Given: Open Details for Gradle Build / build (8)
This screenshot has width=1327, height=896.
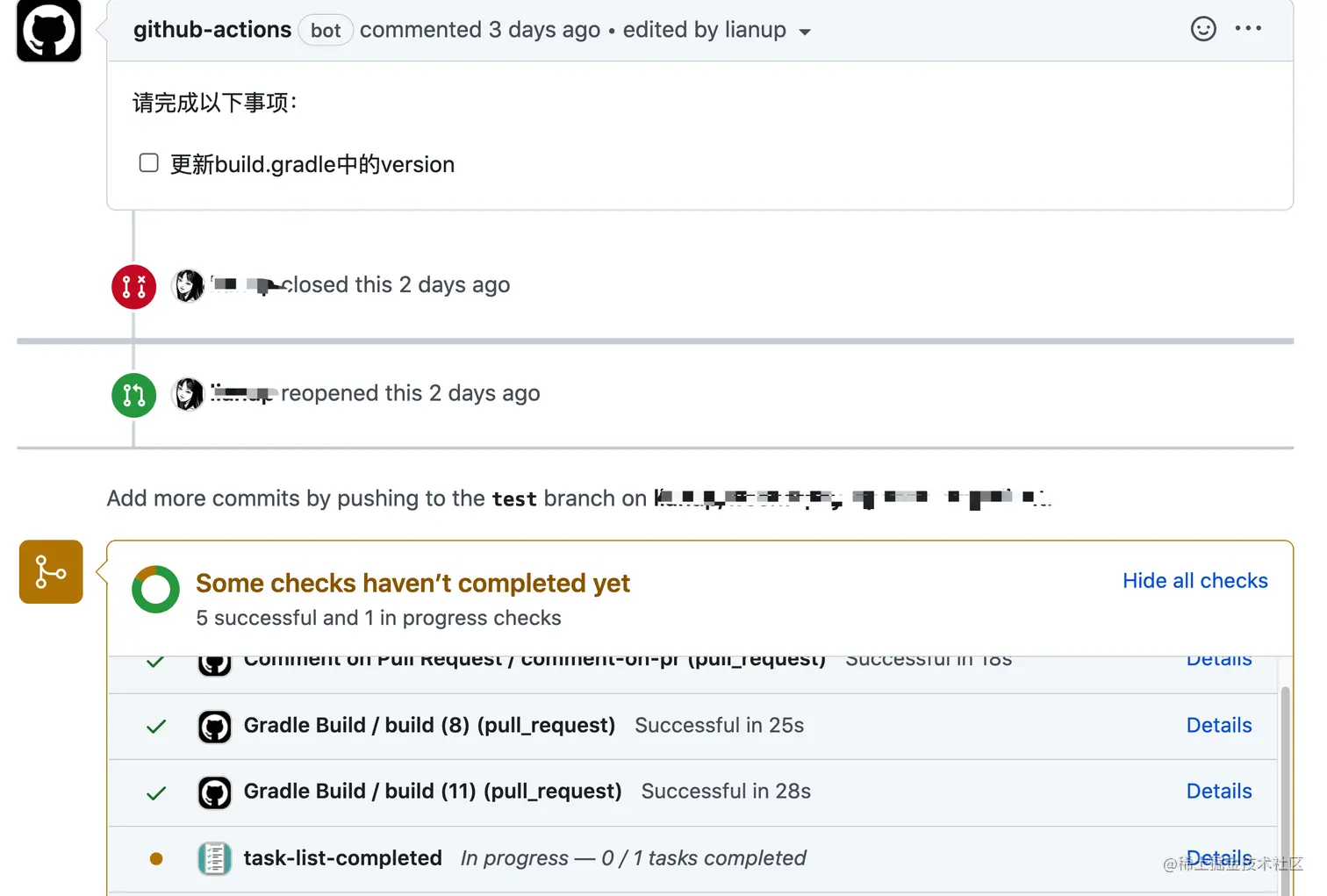Looking at the screenshot, I should pyautogui.click(x=1218, y=726).
